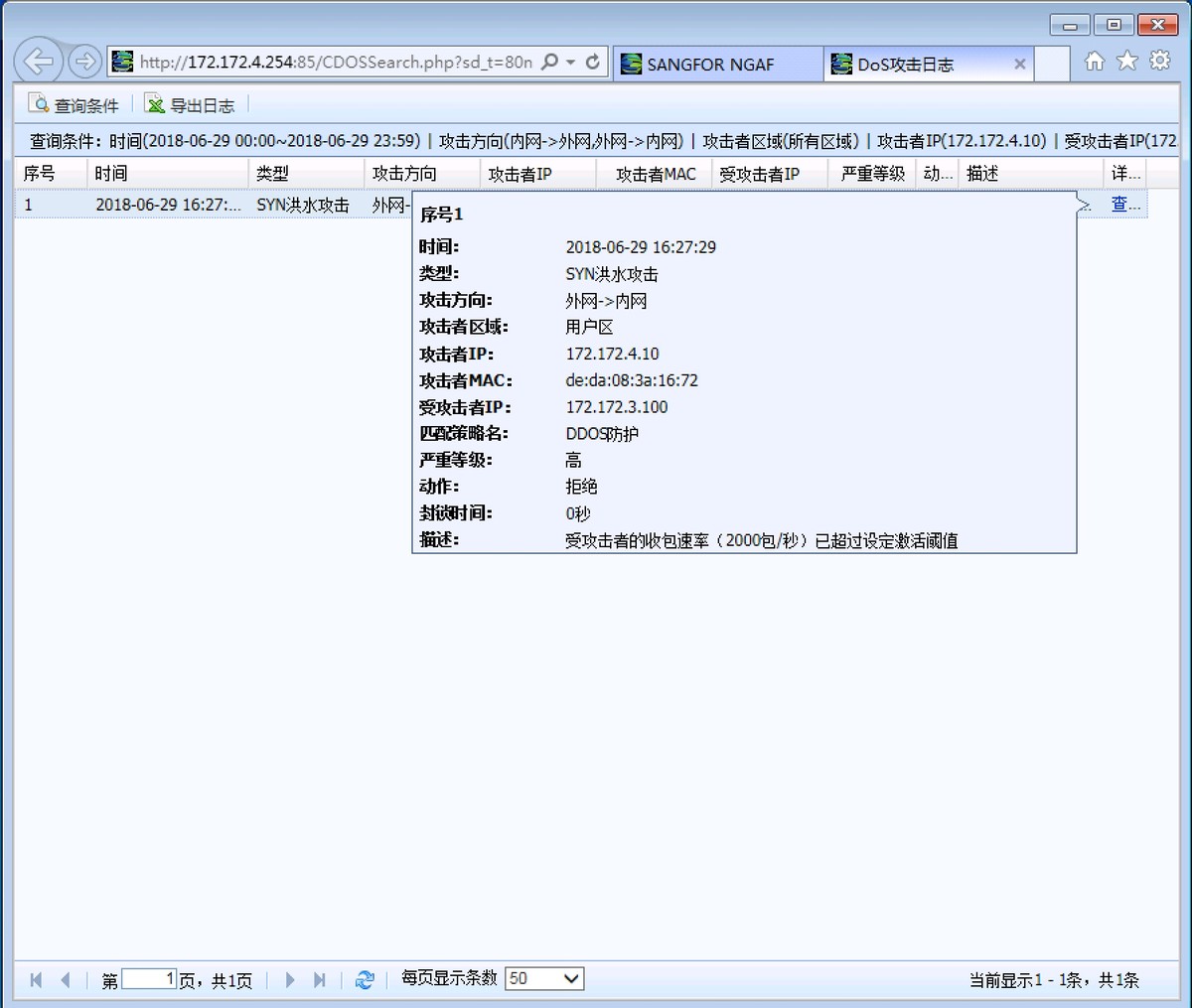Sort logs by clicking the 时间 column header

109,173
